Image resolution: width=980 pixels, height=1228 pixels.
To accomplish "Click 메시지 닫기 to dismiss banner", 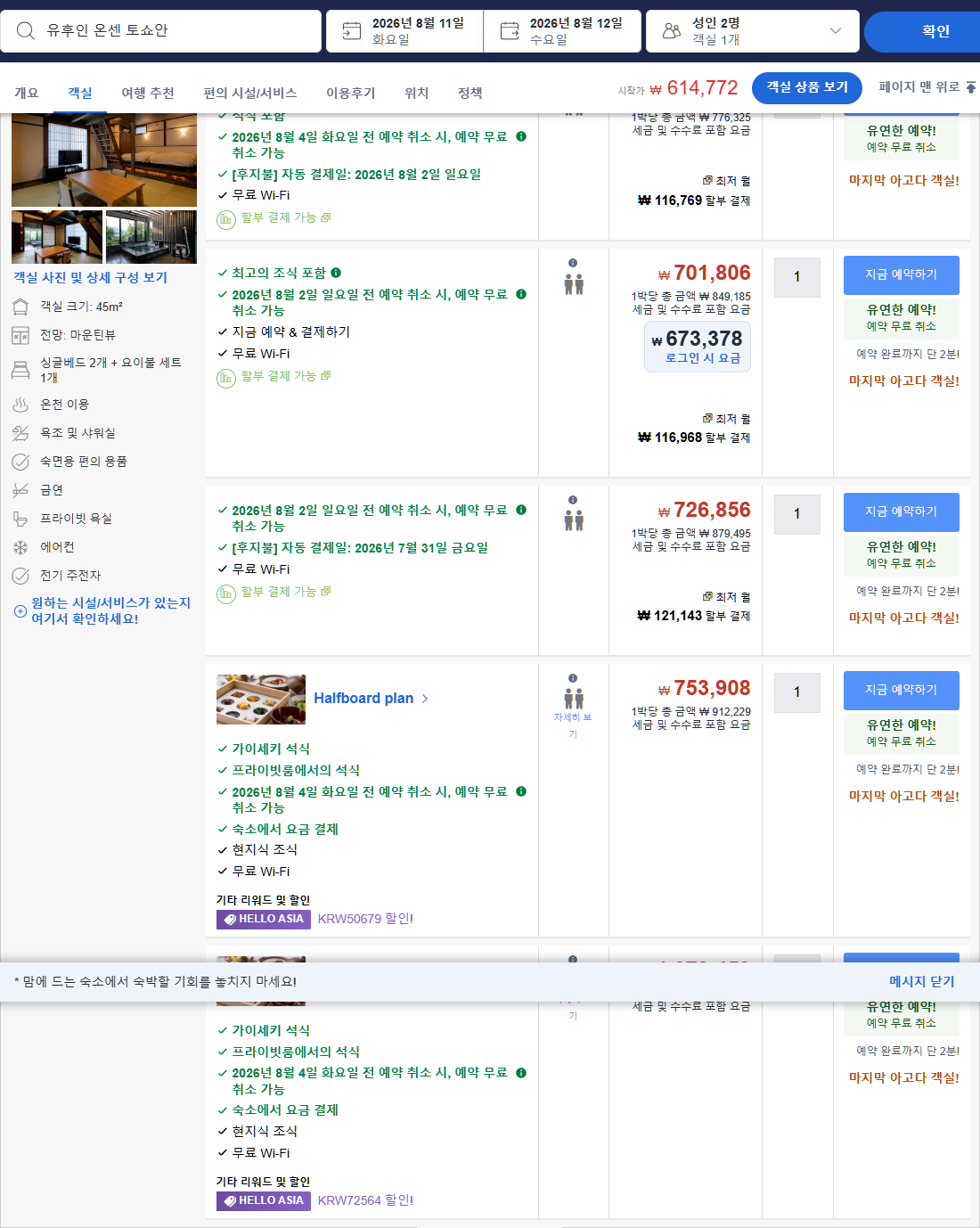I will [x=921, y=981].
